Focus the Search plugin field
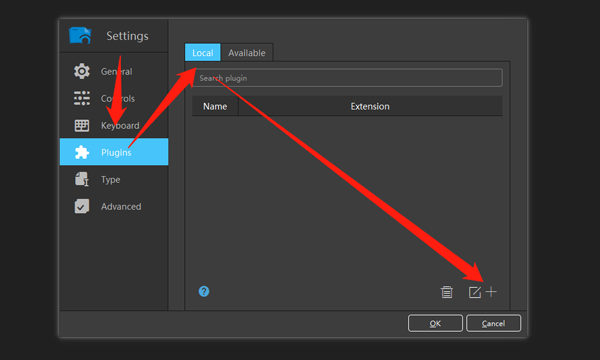The width and height of the screenshot is (600, 360). (x=347, y=78)
